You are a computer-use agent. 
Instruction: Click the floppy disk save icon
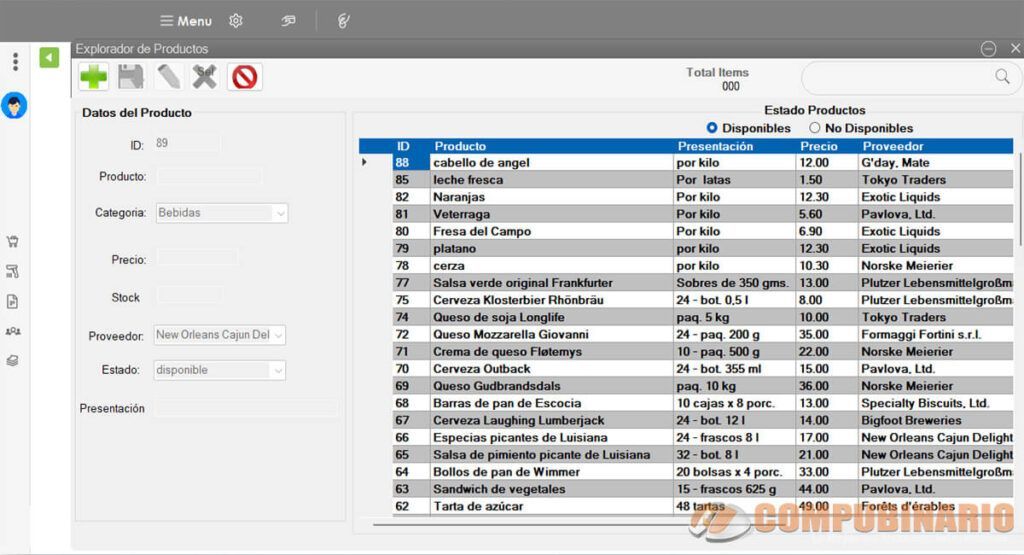131,76
